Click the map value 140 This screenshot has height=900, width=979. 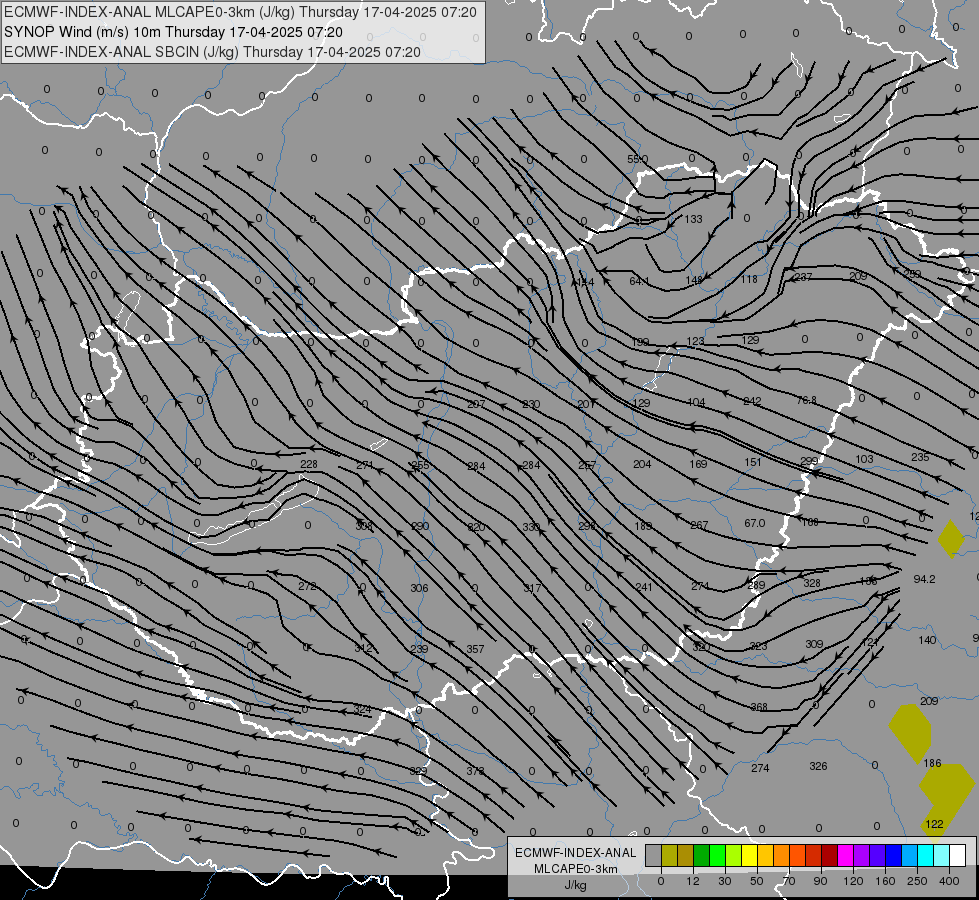pos(927,640)
